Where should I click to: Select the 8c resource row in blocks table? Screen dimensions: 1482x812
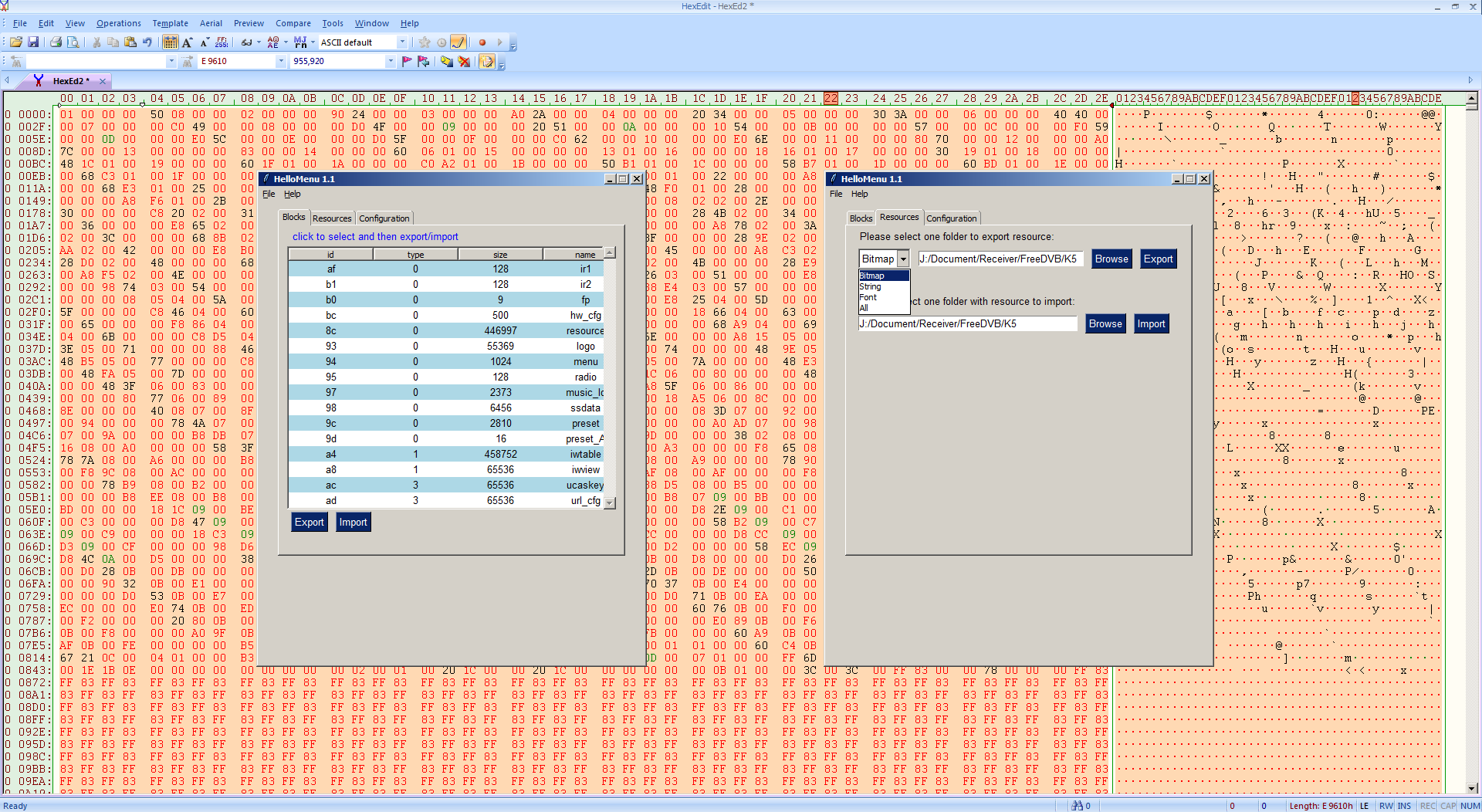point(446,331)
